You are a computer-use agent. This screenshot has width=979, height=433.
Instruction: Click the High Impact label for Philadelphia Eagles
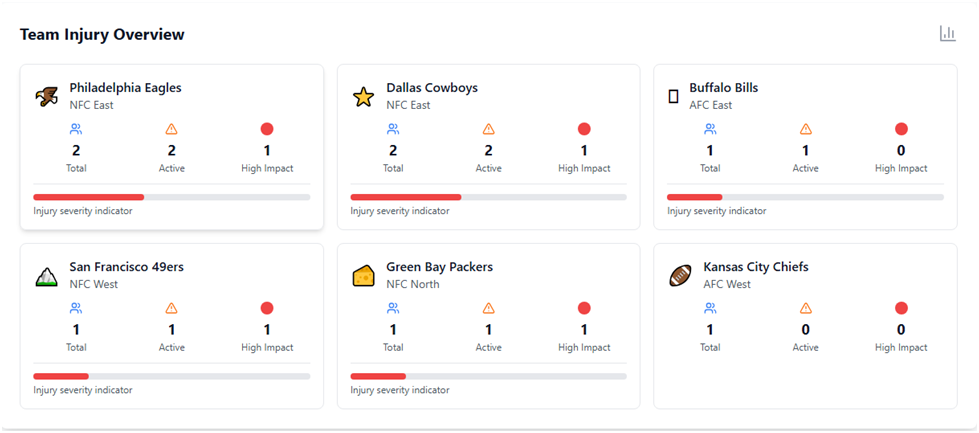tap(267, 168)
